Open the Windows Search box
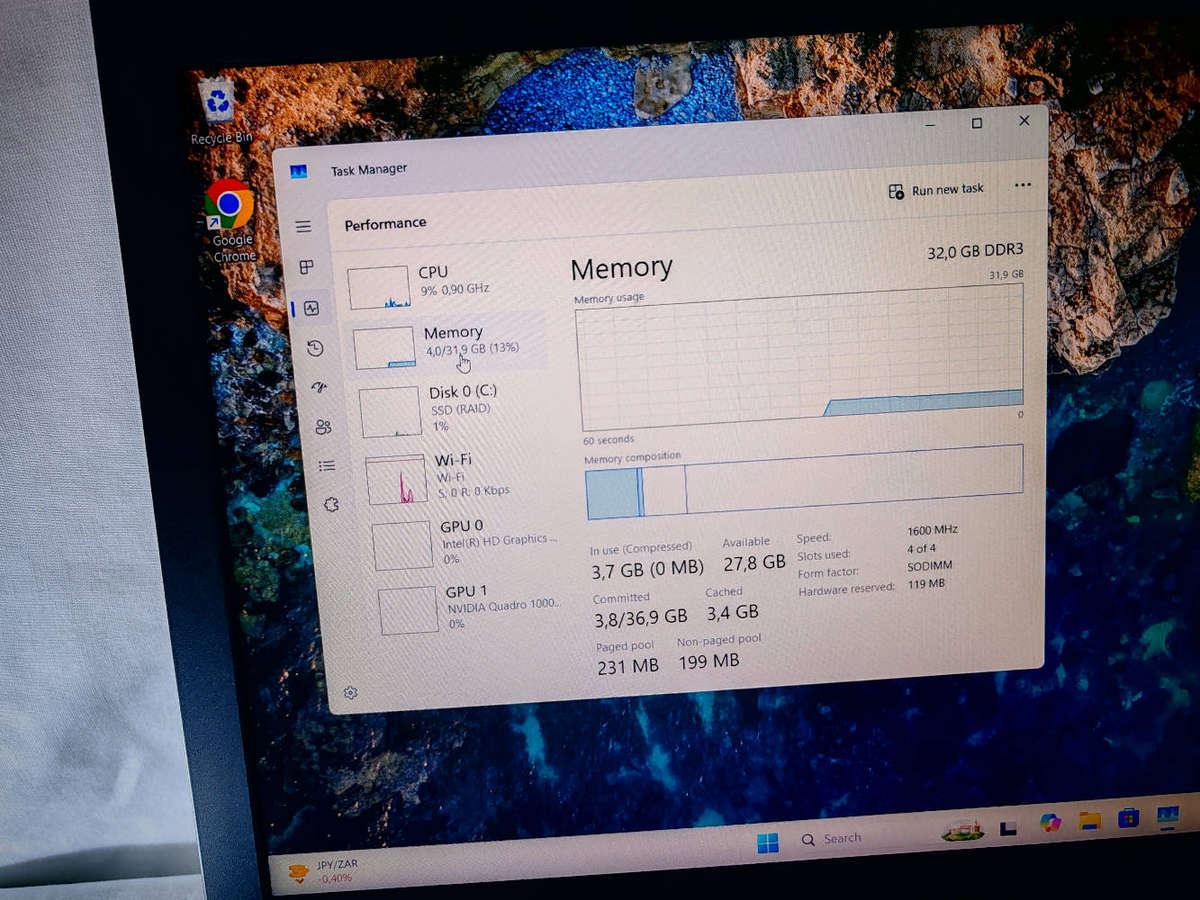Image resolution: width=1200 pixels, height=900 pixels. tap(836, 838)
